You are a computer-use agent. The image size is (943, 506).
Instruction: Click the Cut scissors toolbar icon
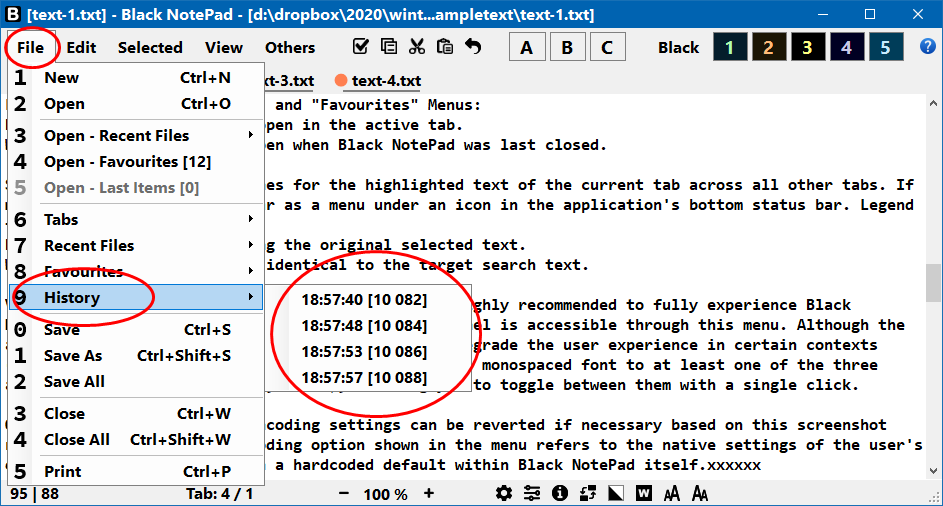[x=417, y=46]
